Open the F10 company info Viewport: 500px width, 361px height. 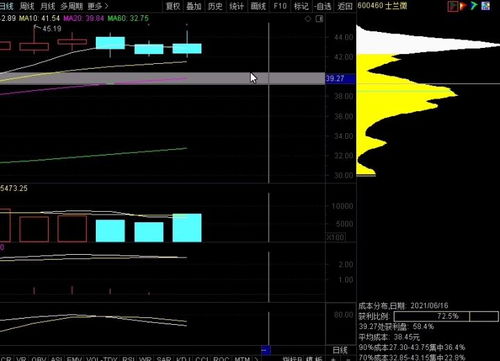[280, 6]
